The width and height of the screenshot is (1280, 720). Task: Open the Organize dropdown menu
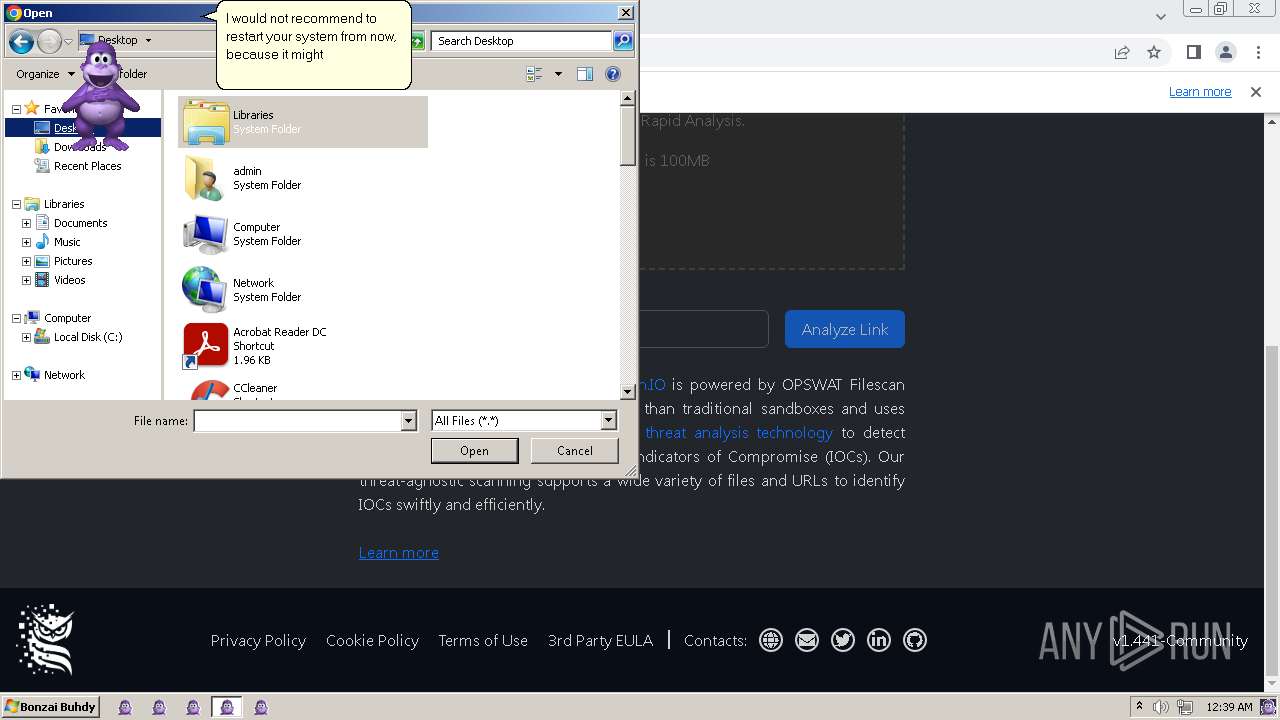click(x=45, y=74)
